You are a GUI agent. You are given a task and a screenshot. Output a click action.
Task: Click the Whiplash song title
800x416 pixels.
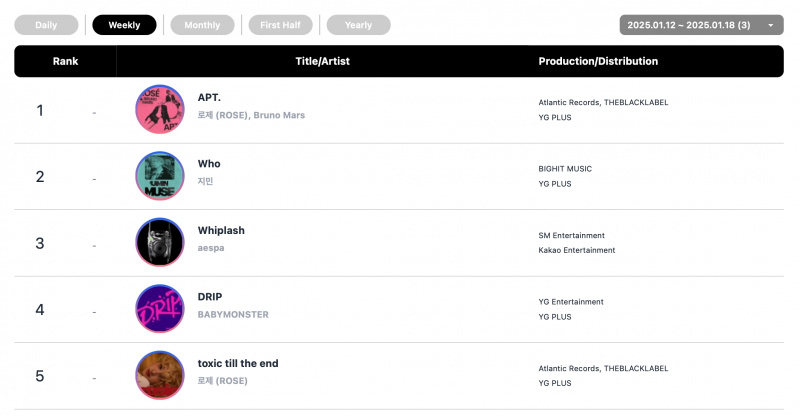tap(221, 230)
